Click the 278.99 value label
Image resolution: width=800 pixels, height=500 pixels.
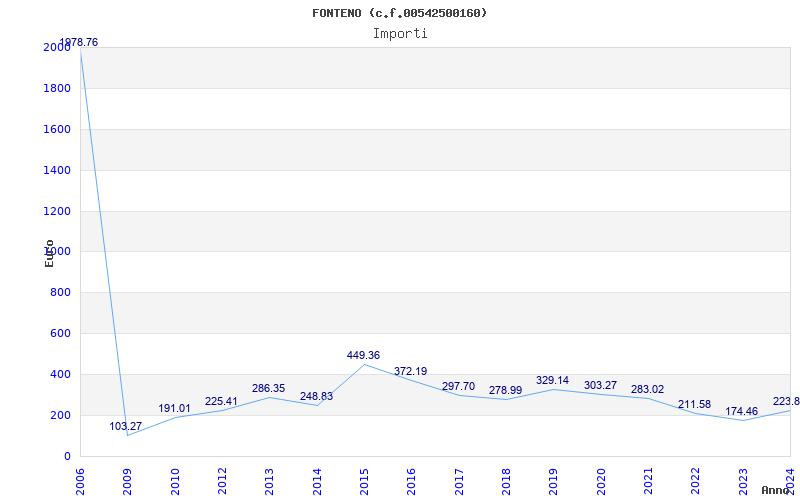coord(506,390)
